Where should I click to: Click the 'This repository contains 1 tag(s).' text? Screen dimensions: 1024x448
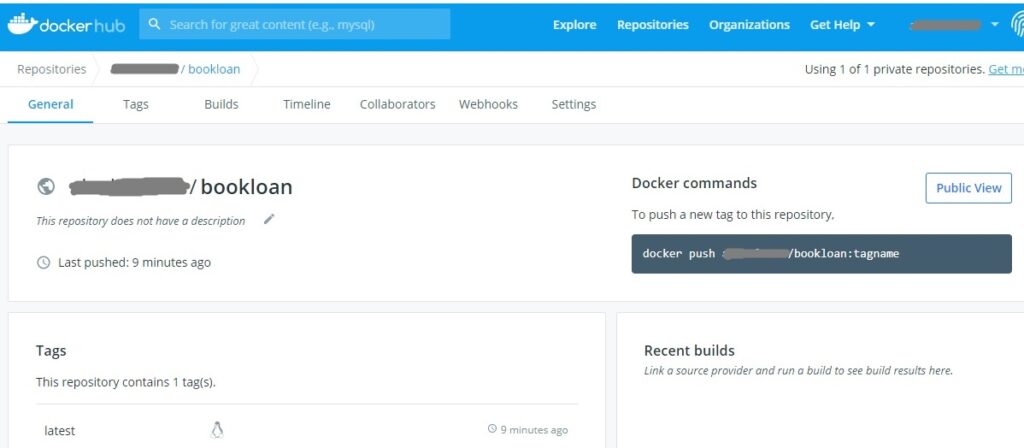125,382
